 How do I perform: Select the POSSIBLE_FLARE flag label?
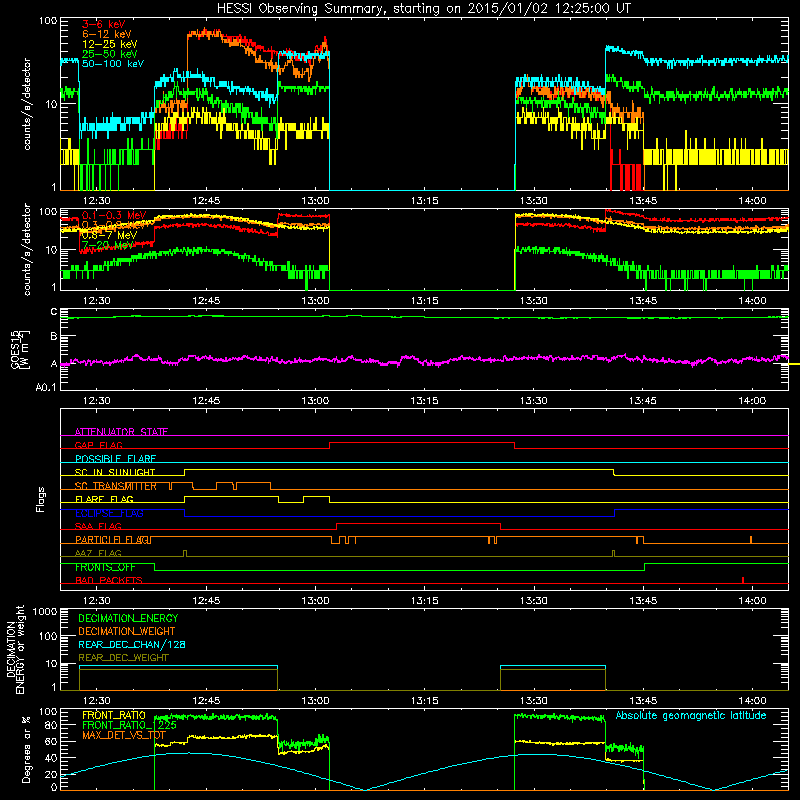(115, 459)
